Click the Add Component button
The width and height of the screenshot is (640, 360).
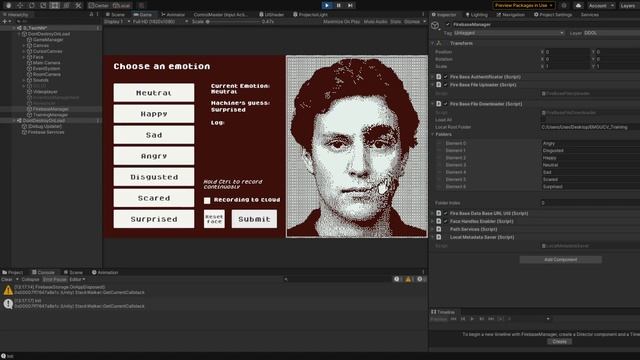coord(560,260)
